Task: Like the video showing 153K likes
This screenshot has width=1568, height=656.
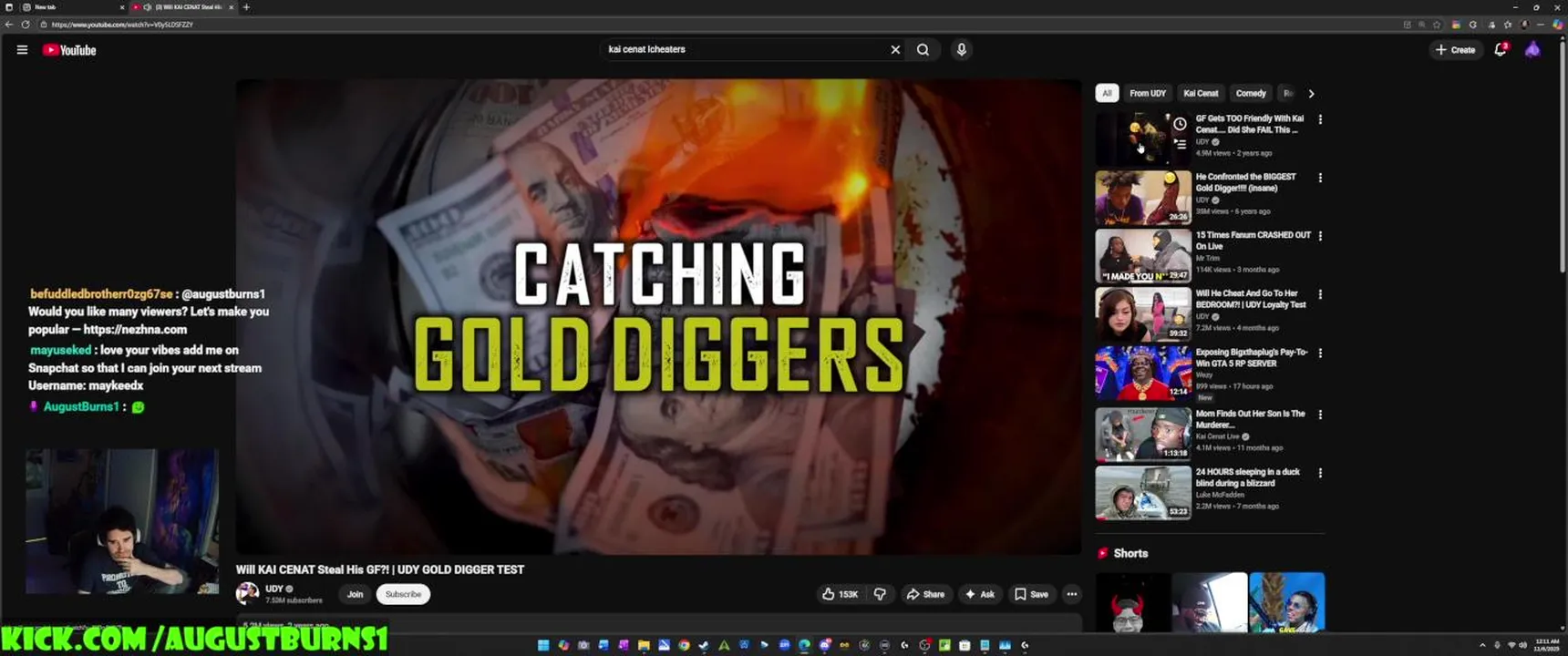Action: tap(840, 594)
